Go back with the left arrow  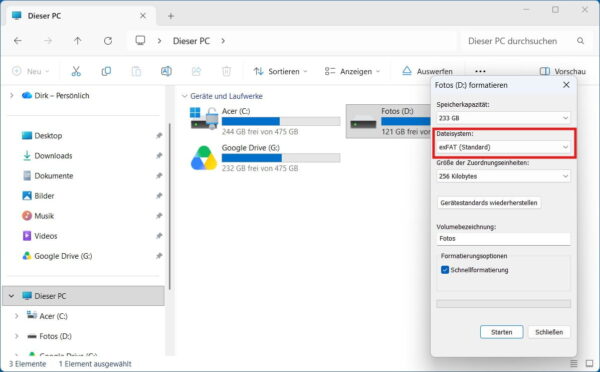[18, 41]
